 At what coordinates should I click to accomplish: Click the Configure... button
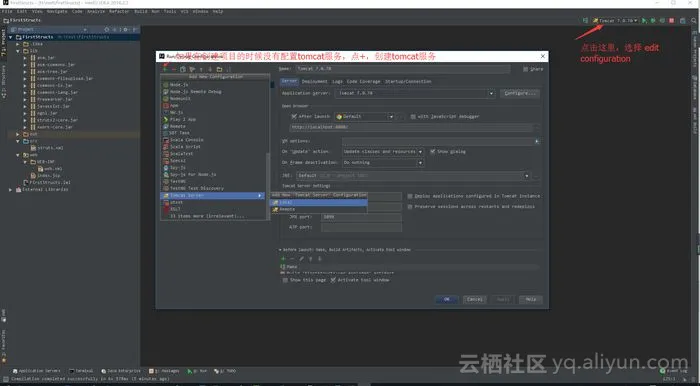(520, 93)
